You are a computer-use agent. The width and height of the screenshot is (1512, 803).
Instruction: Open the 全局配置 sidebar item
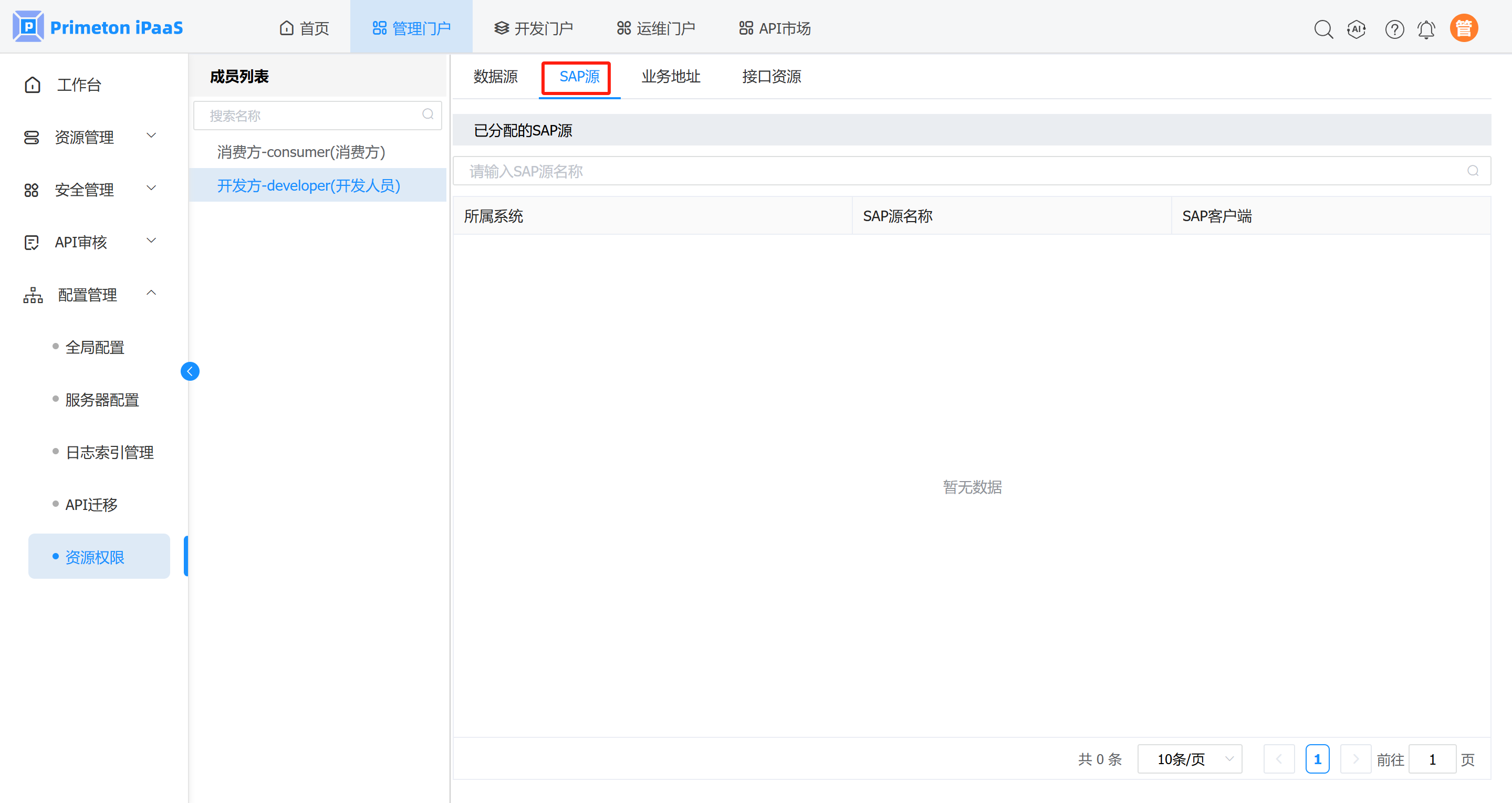tap(95, 348)
